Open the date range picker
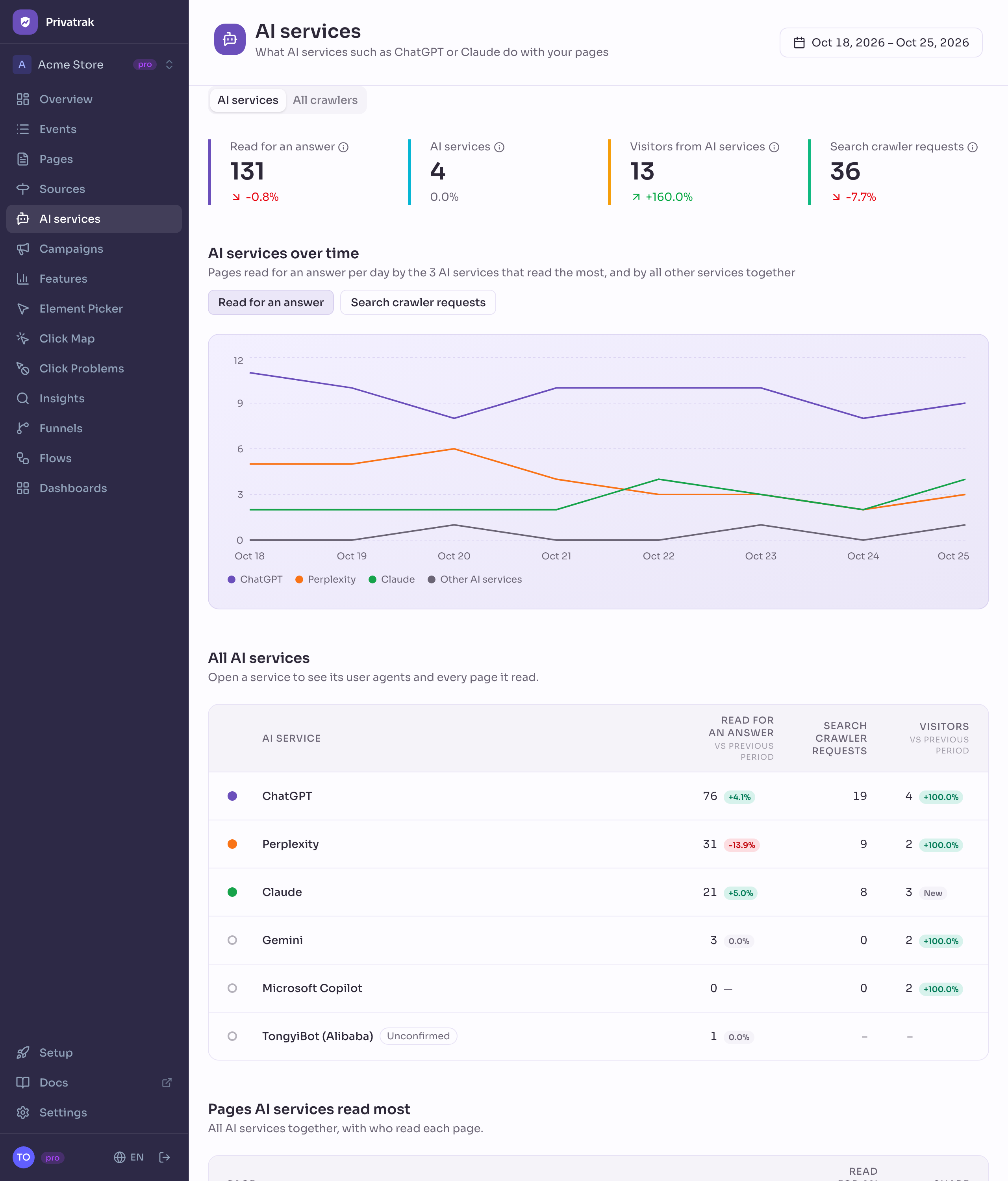Screen dimensions: 1008x1181 click(x=880, y=43)
